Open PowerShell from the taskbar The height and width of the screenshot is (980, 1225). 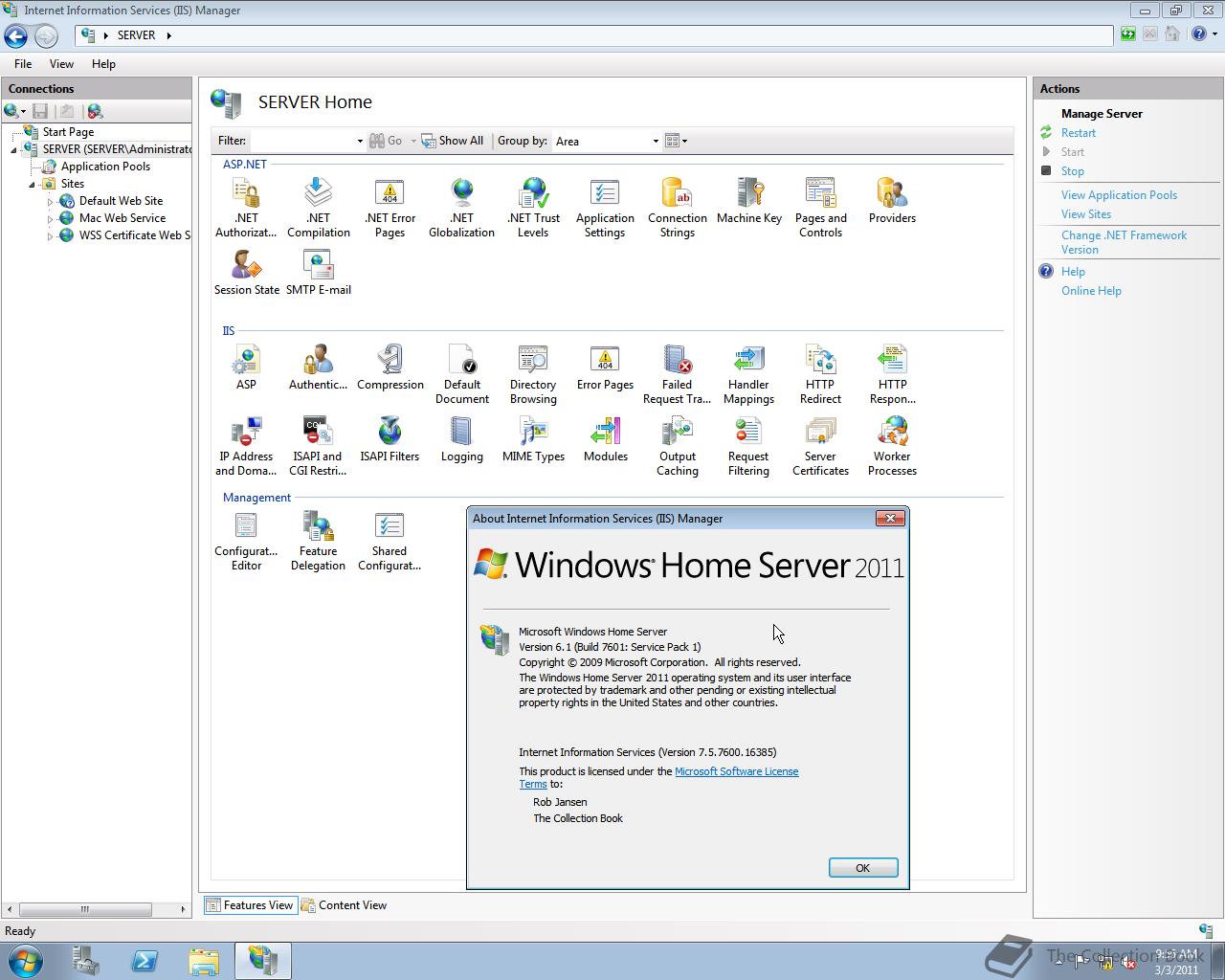point(145,961)
